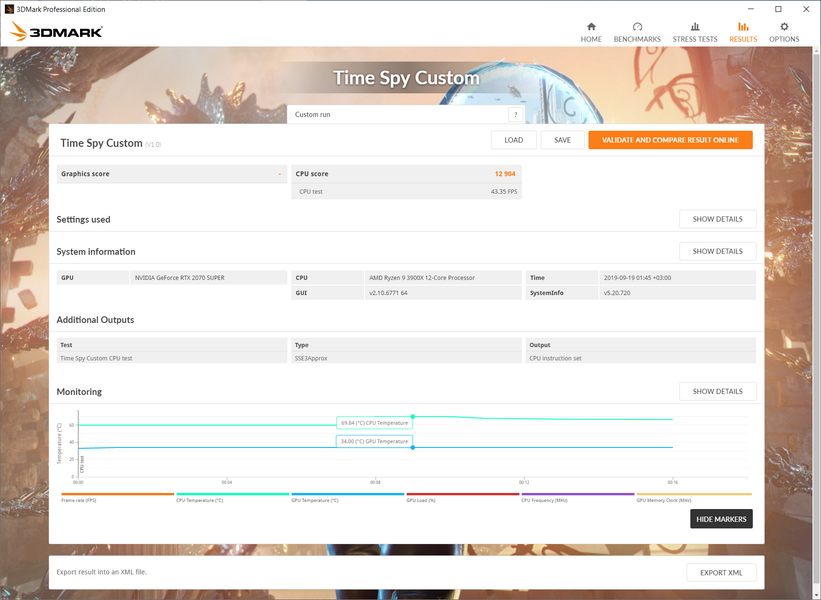Screen dimensions: 821x600
Task: Go to the Benchmarks tab
Action: point(637,32)
